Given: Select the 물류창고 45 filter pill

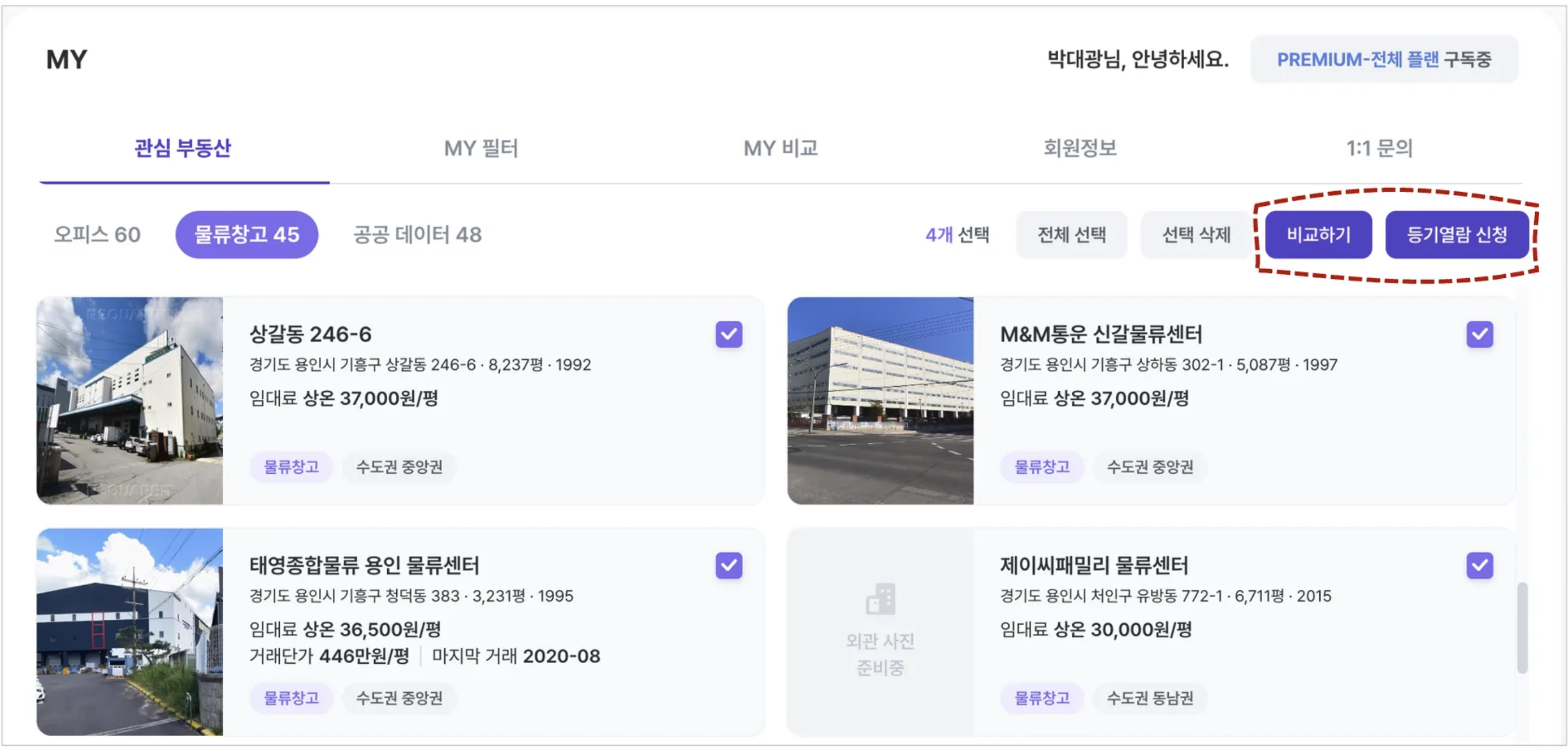Looking at the screenshot, I should coord(246,235).
